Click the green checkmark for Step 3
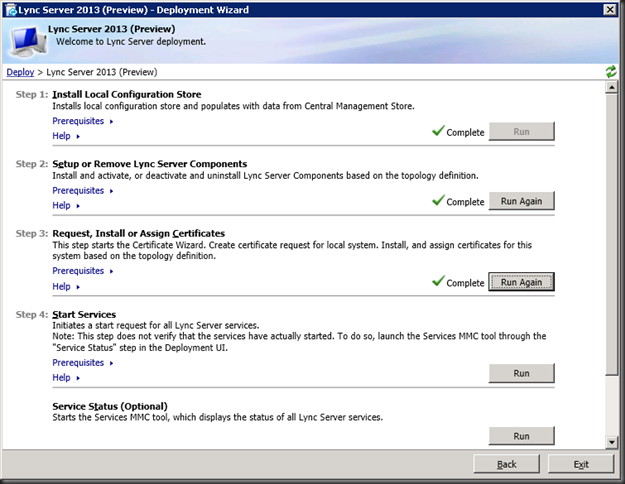Image resolution: width=625 pixels, height=484 pixels. (x=438, y=281)
